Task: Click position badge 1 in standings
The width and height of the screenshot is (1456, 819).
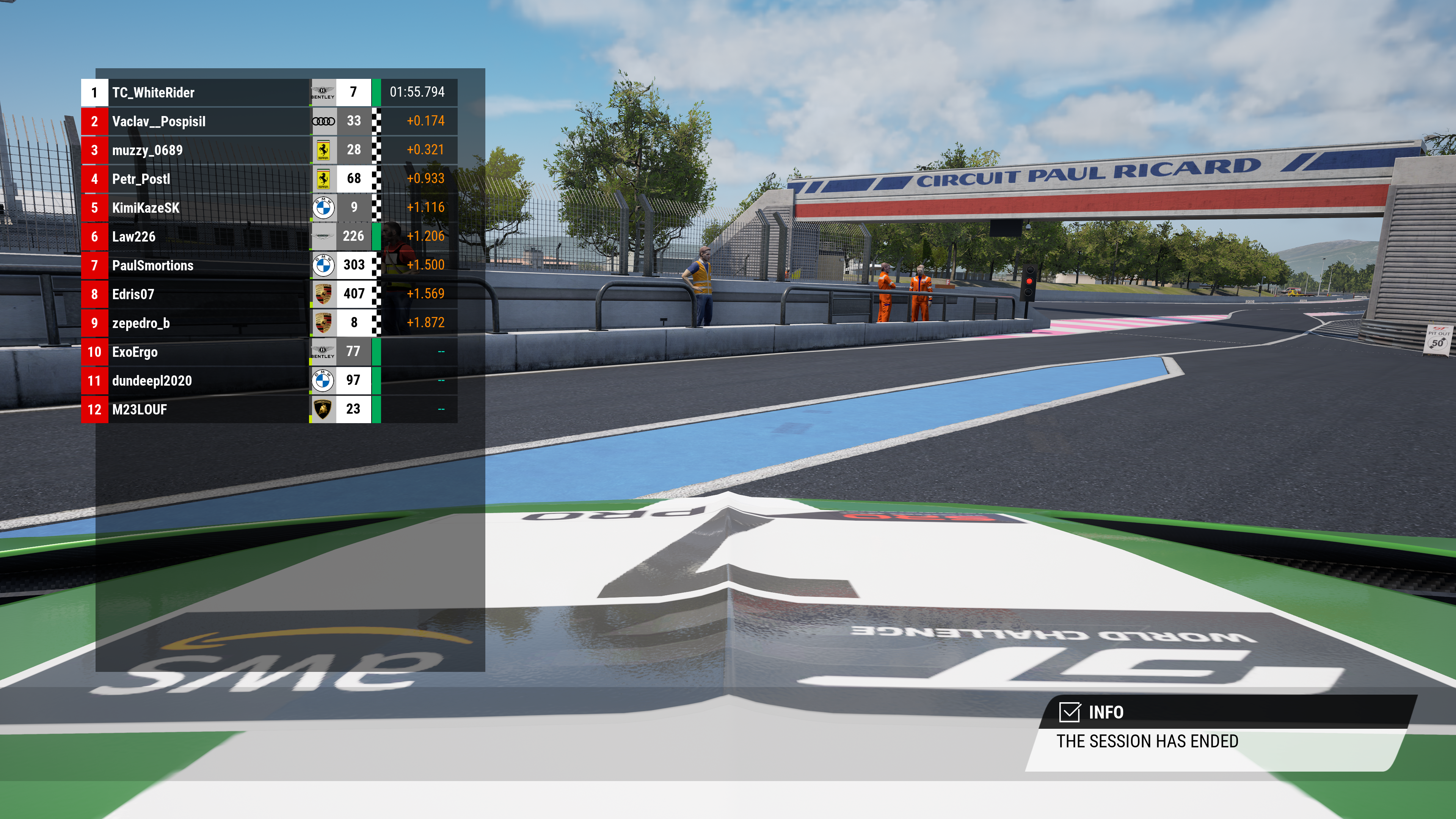Action: [94, 93]
